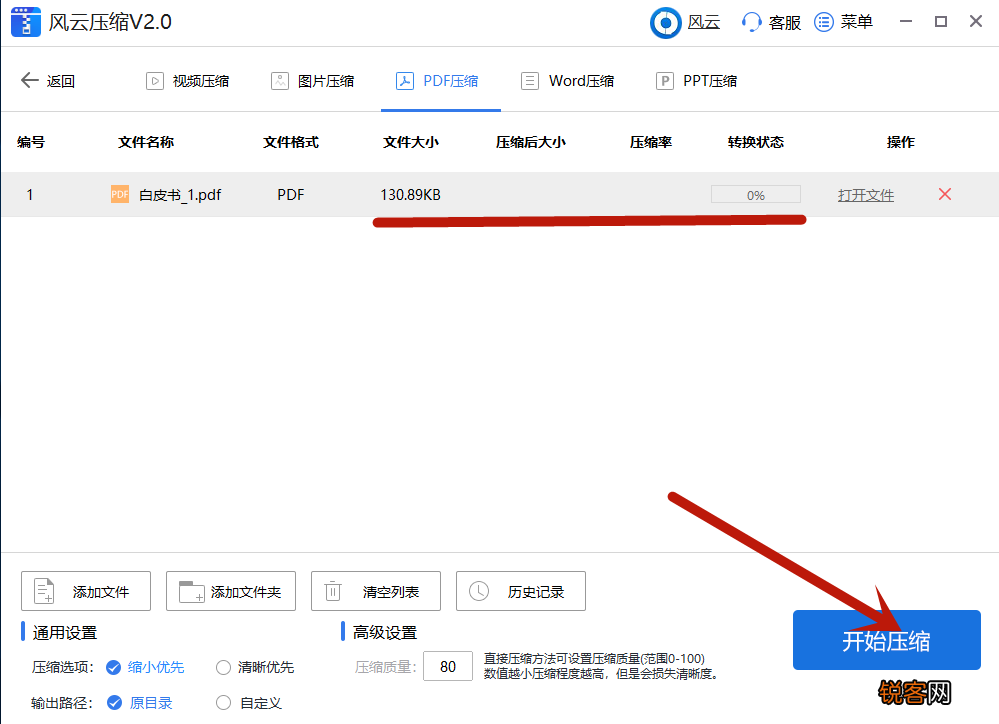The height and width of the screenshot is (724, 999).
Task: Click the 0% conversion progress bar
Action: (x=756, y=194)
